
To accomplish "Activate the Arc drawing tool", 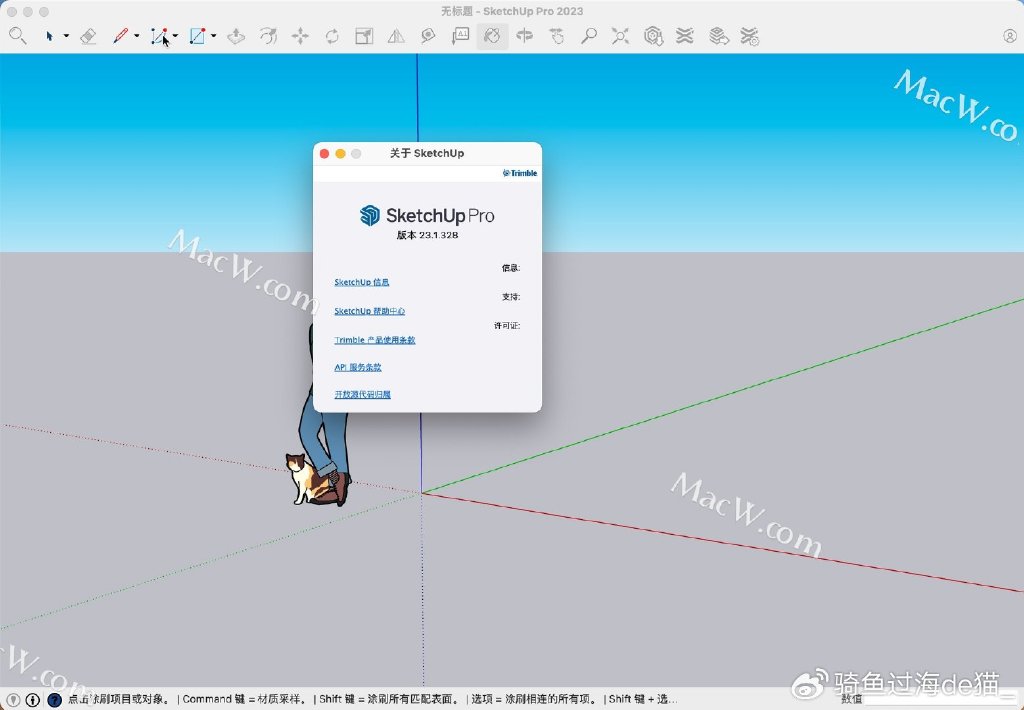I will click(159, 36).
